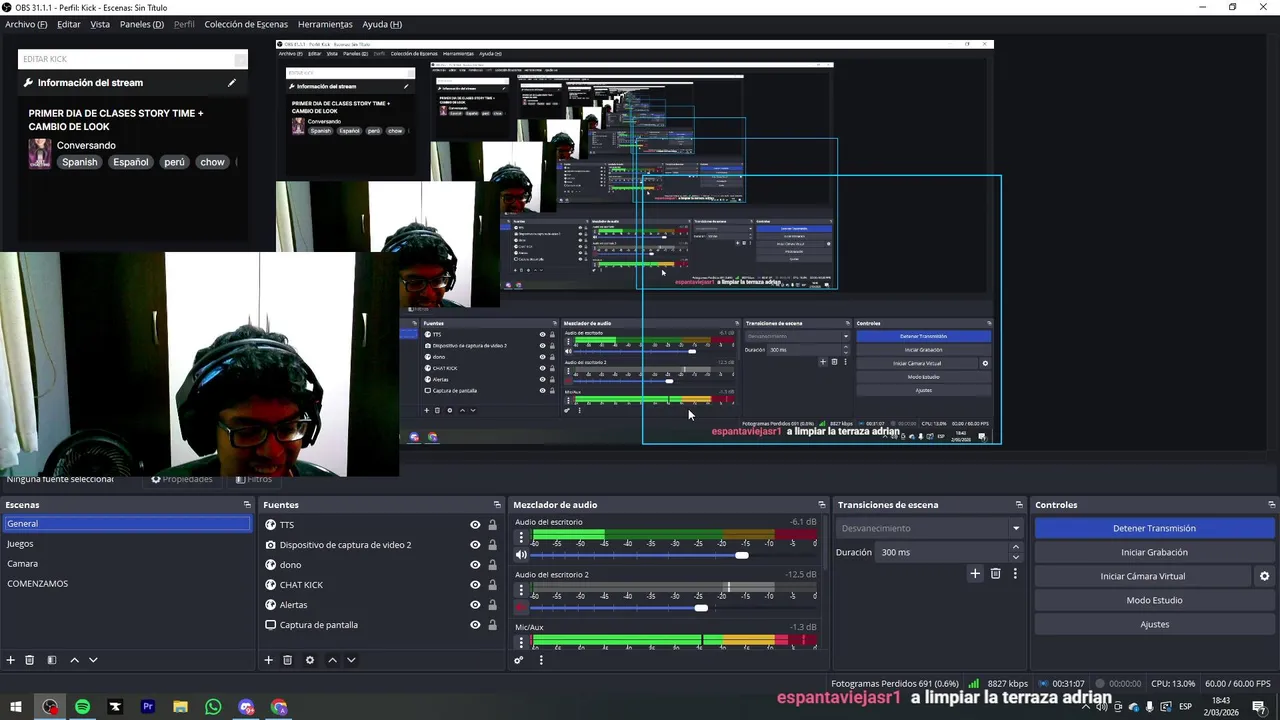Open the Vista menu

(x=100, y=24)
